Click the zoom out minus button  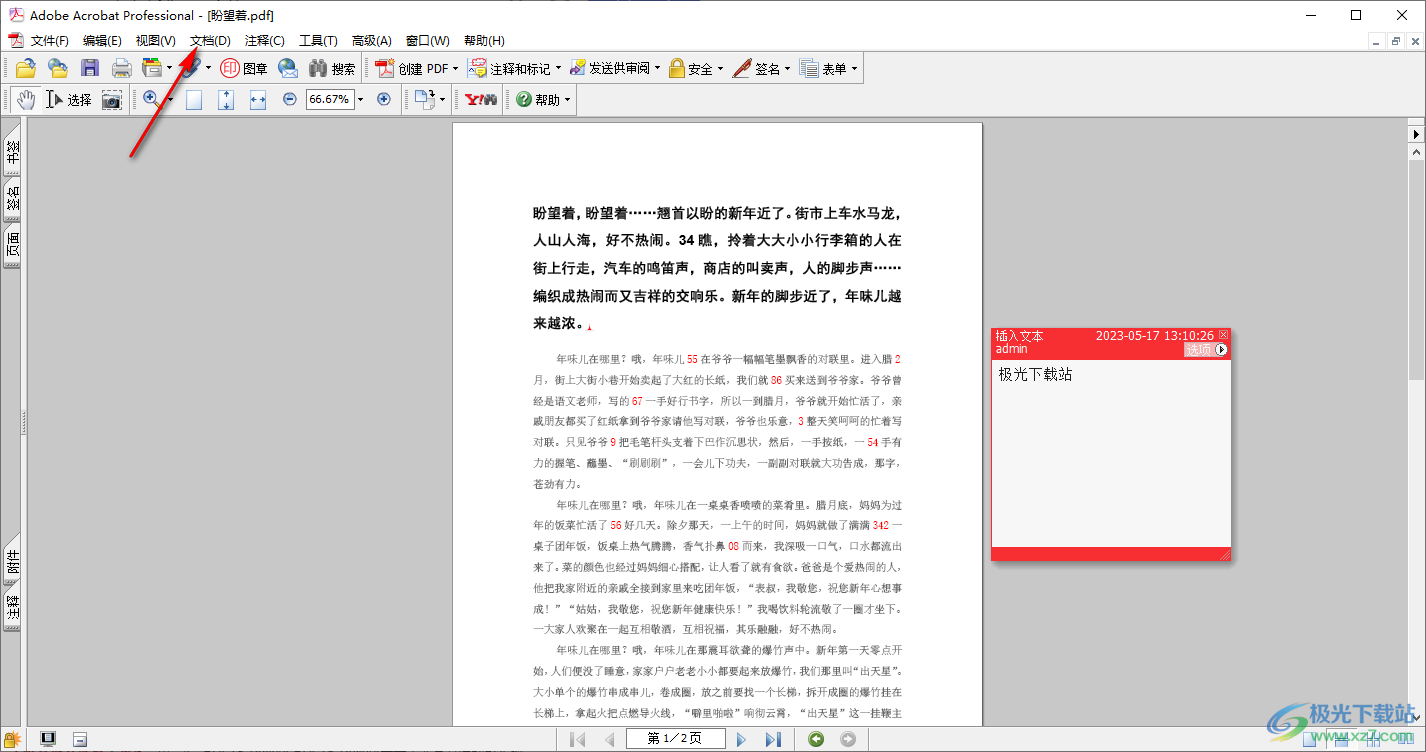click(290, 99)
